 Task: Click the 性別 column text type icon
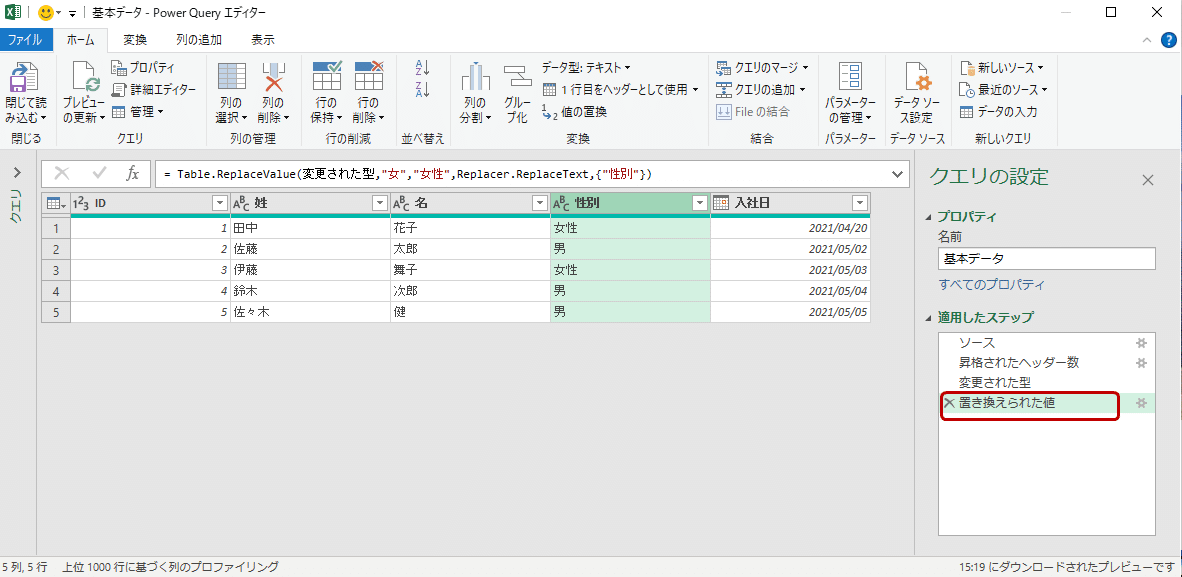point(561,203)
